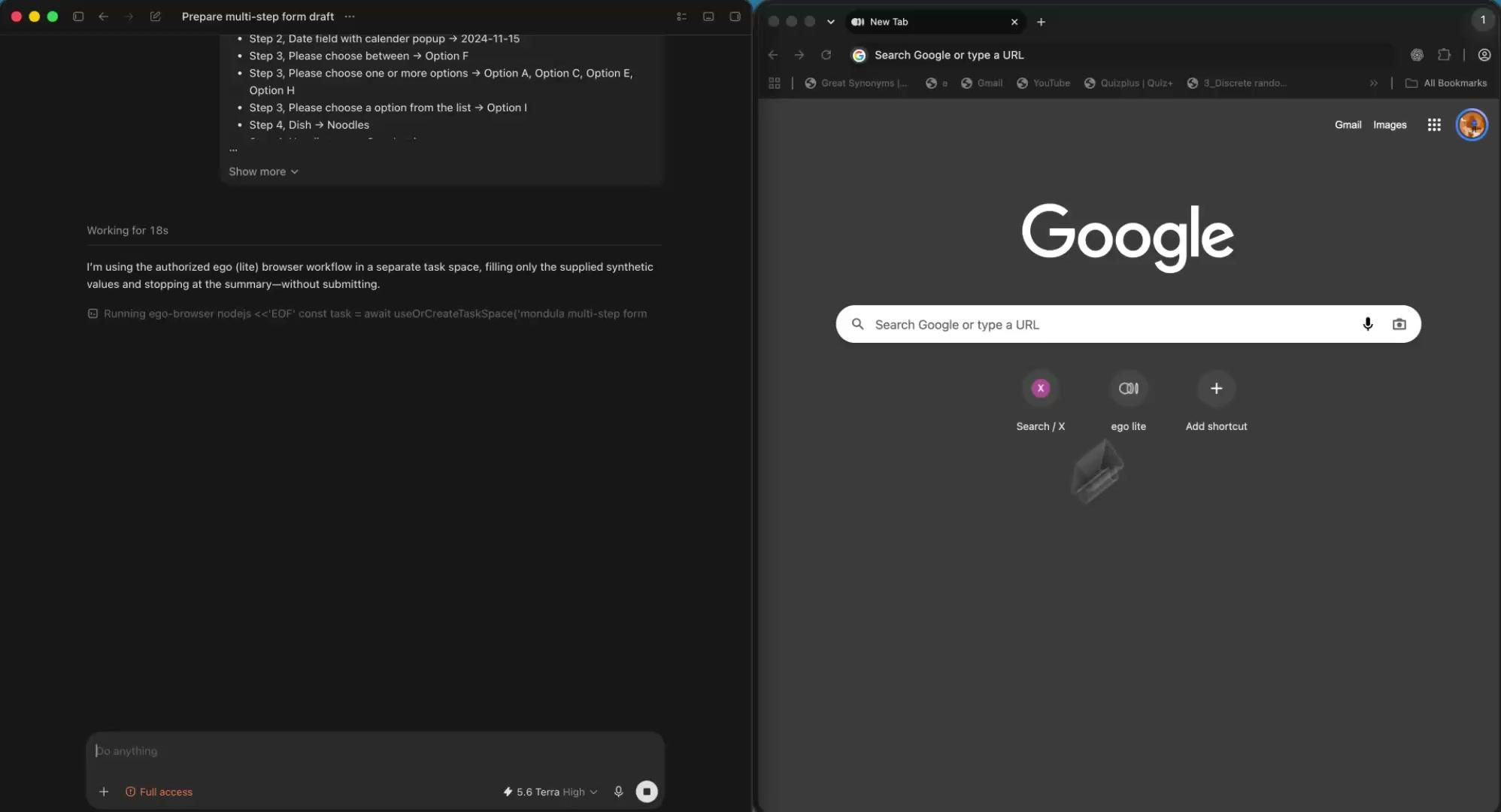Start a new chat with the compose icon
Screen dimensions: 1501x812
pos(156,17)
